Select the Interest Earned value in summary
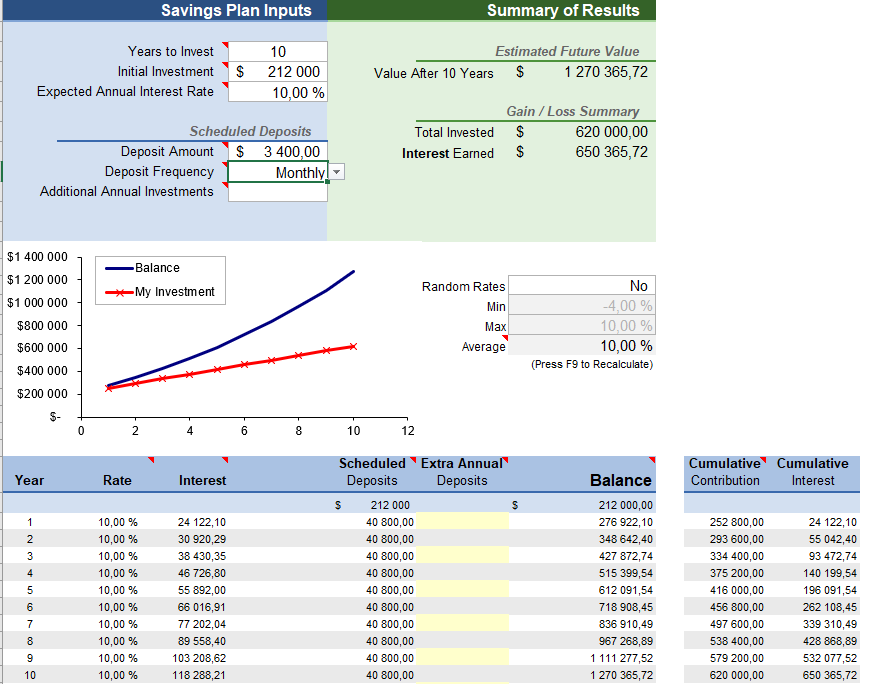The height and width of the screenshot is (684, 887). click(x=611, y=153)
